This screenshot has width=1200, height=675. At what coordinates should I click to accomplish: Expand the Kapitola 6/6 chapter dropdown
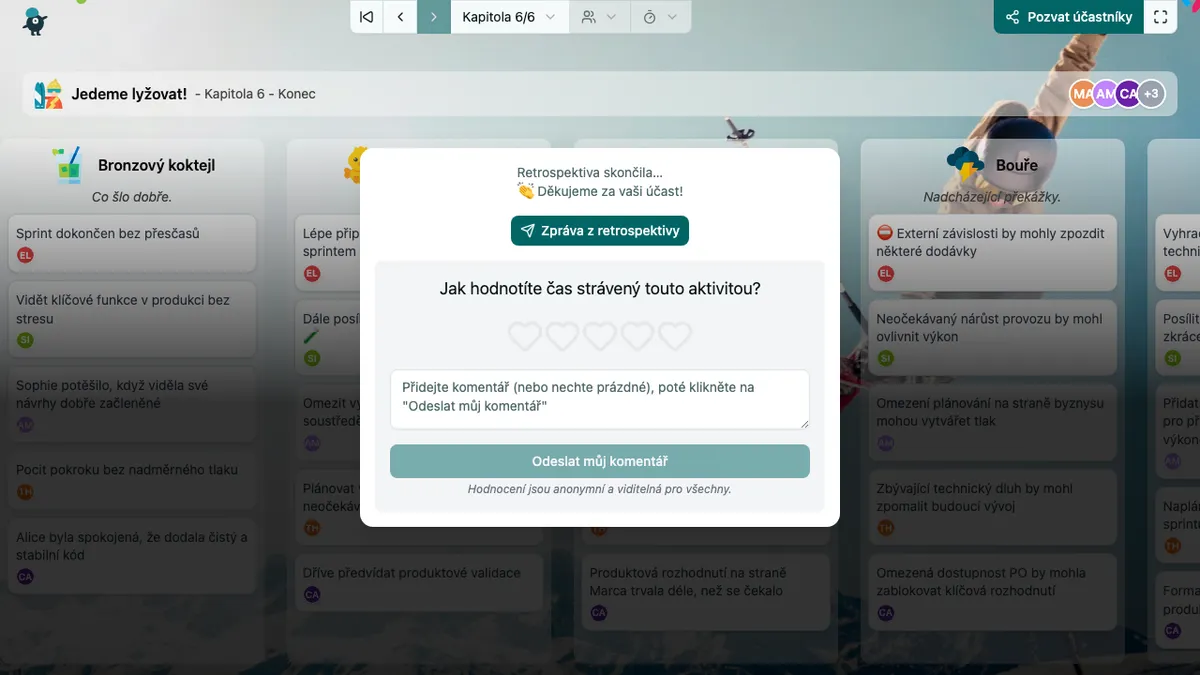coord(510,17)
